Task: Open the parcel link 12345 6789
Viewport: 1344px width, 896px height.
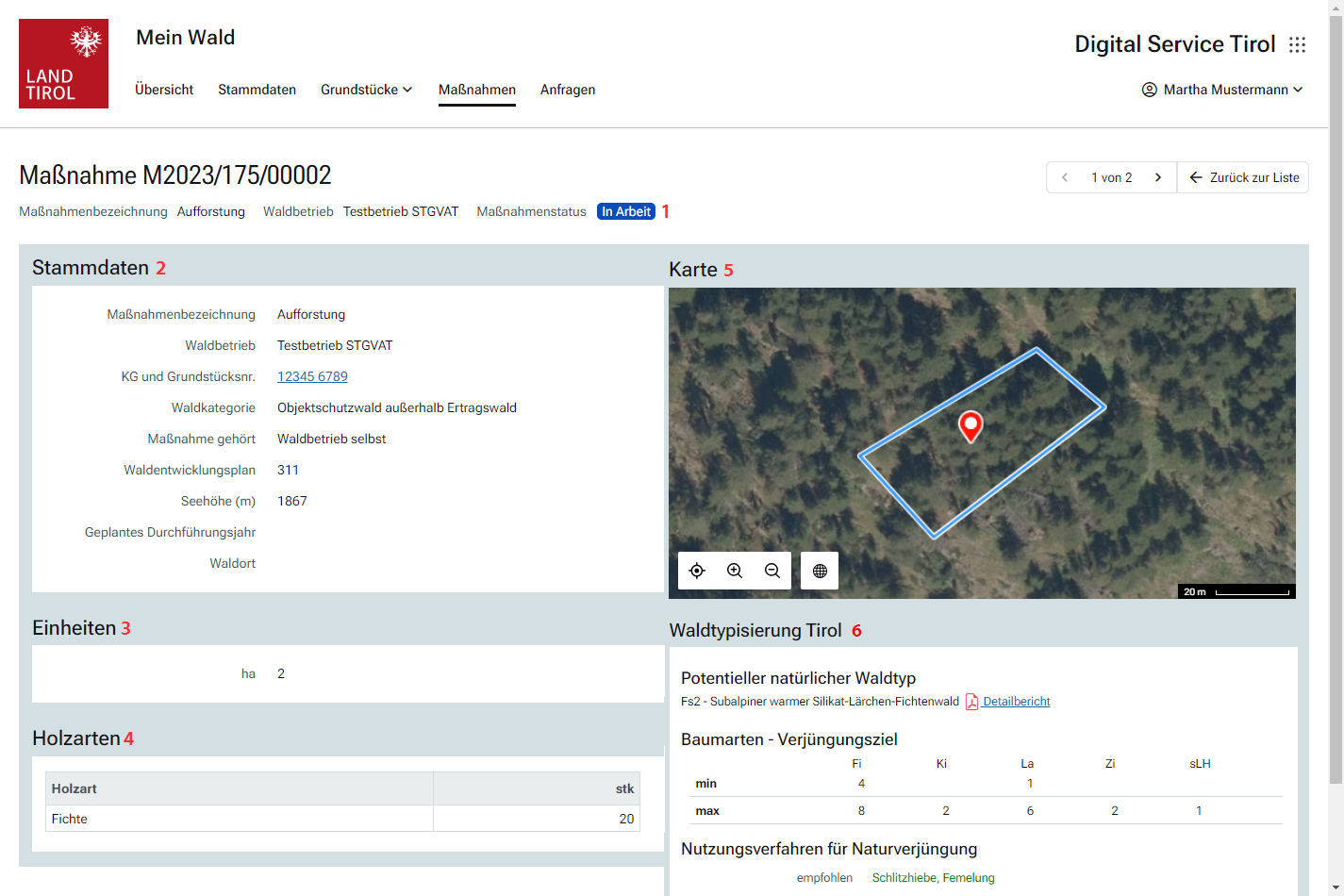Action: click(x=312, y=376)
